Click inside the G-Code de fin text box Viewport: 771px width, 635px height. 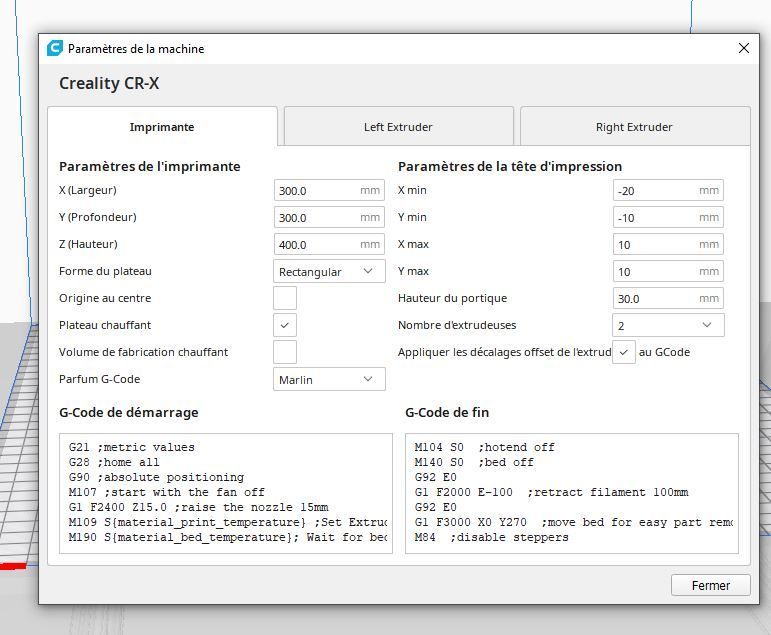(x=572, y=493)
